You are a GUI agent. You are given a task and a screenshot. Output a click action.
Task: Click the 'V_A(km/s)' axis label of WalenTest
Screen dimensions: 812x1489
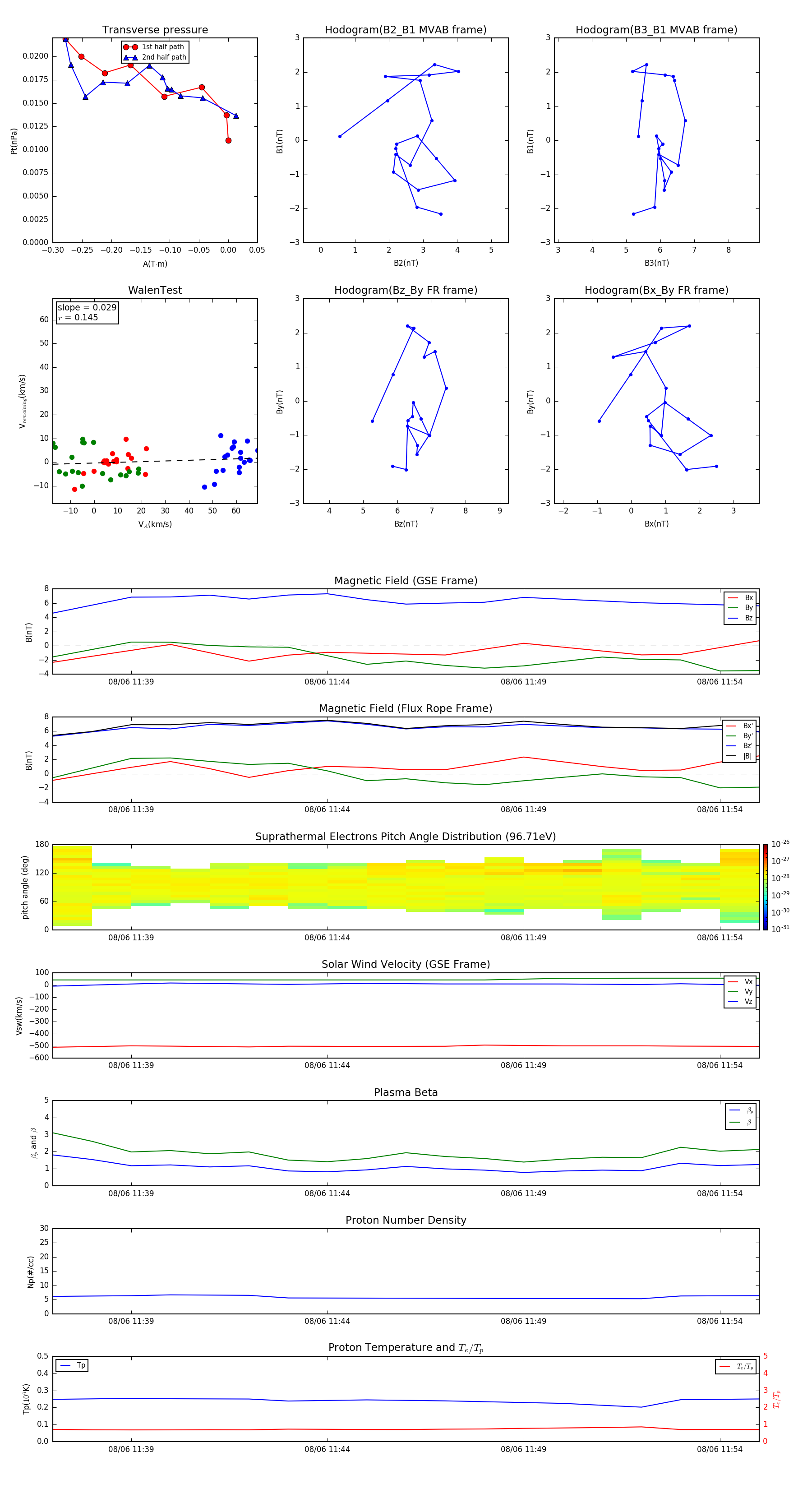[155, 524]
